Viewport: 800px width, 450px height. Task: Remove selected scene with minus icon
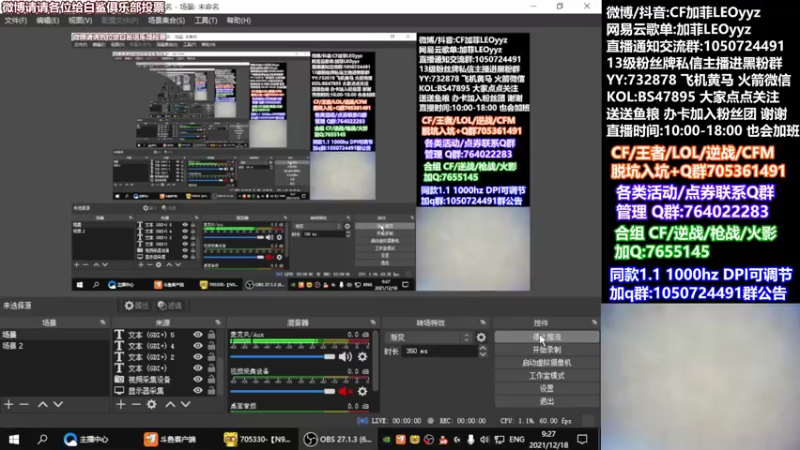pos(24,404)
